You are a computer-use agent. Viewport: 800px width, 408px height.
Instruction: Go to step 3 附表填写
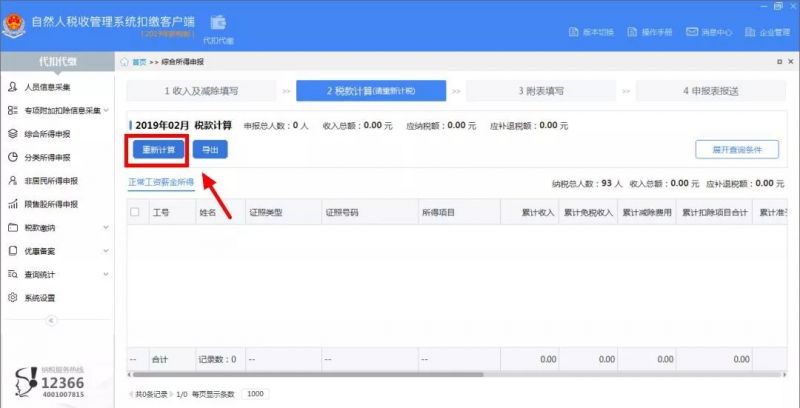point(541,91)
